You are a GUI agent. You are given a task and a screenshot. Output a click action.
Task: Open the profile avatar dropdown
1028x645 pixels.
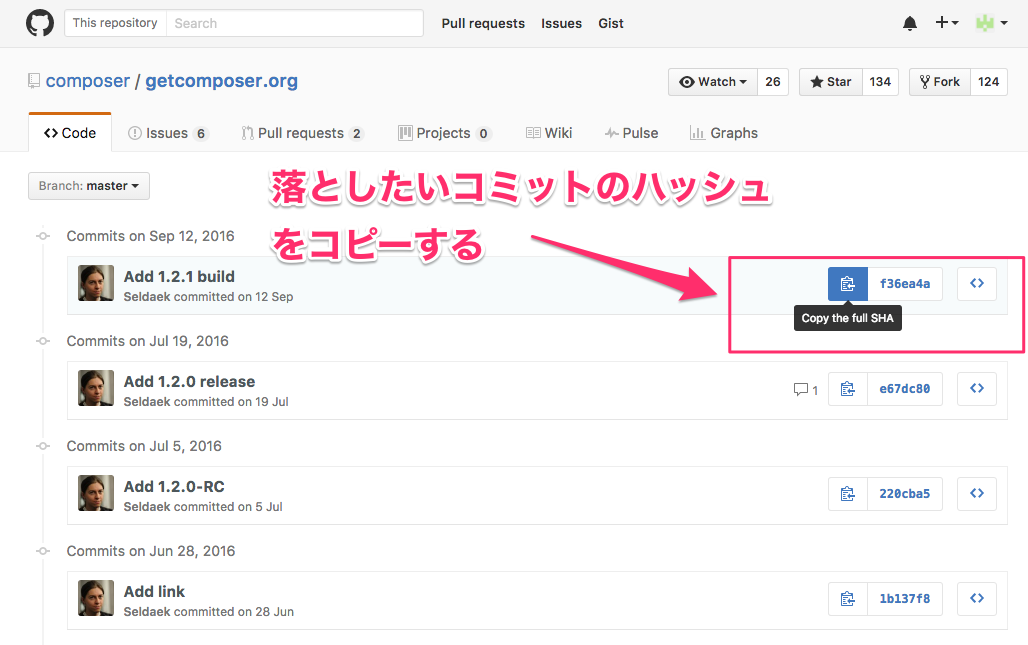[x=990, y=22]
